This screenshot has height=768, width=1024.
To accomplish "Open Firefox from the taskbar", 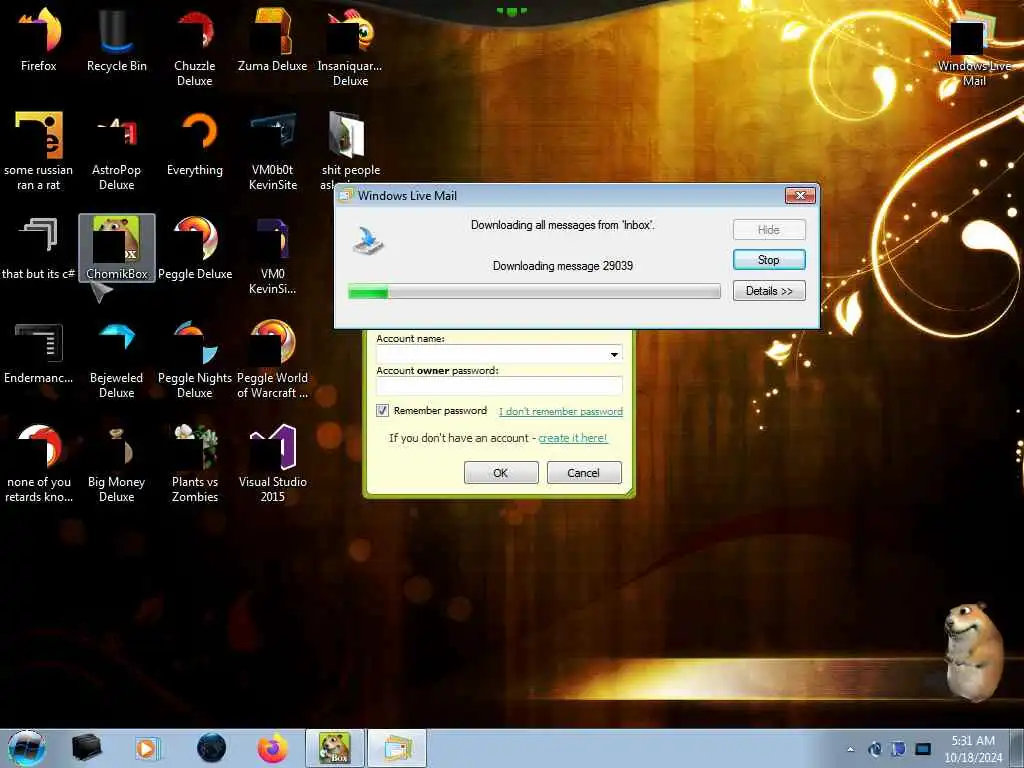I will (272, 748).
